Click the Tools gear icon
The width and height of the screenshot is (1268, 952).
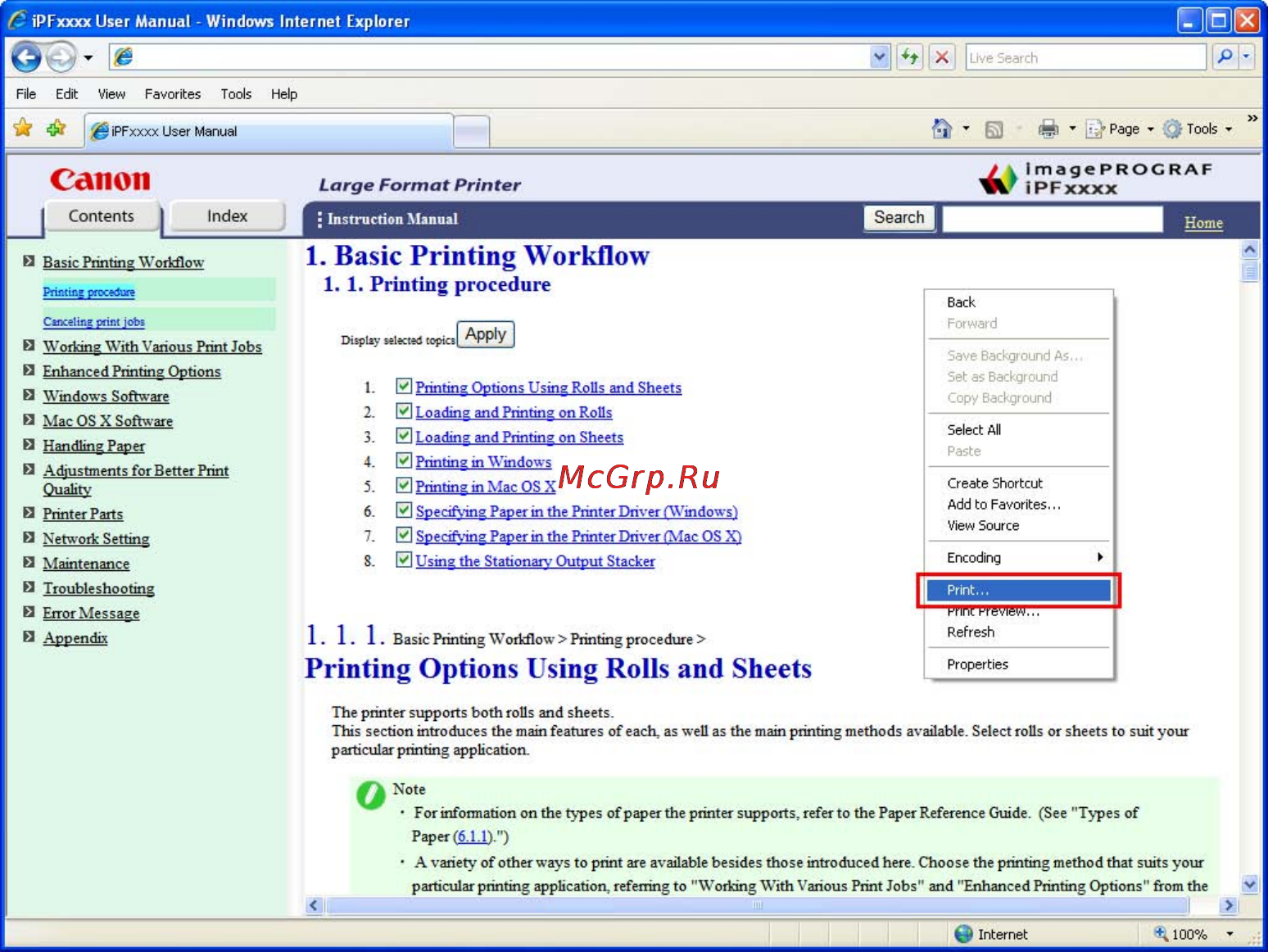pos(1173,129)
